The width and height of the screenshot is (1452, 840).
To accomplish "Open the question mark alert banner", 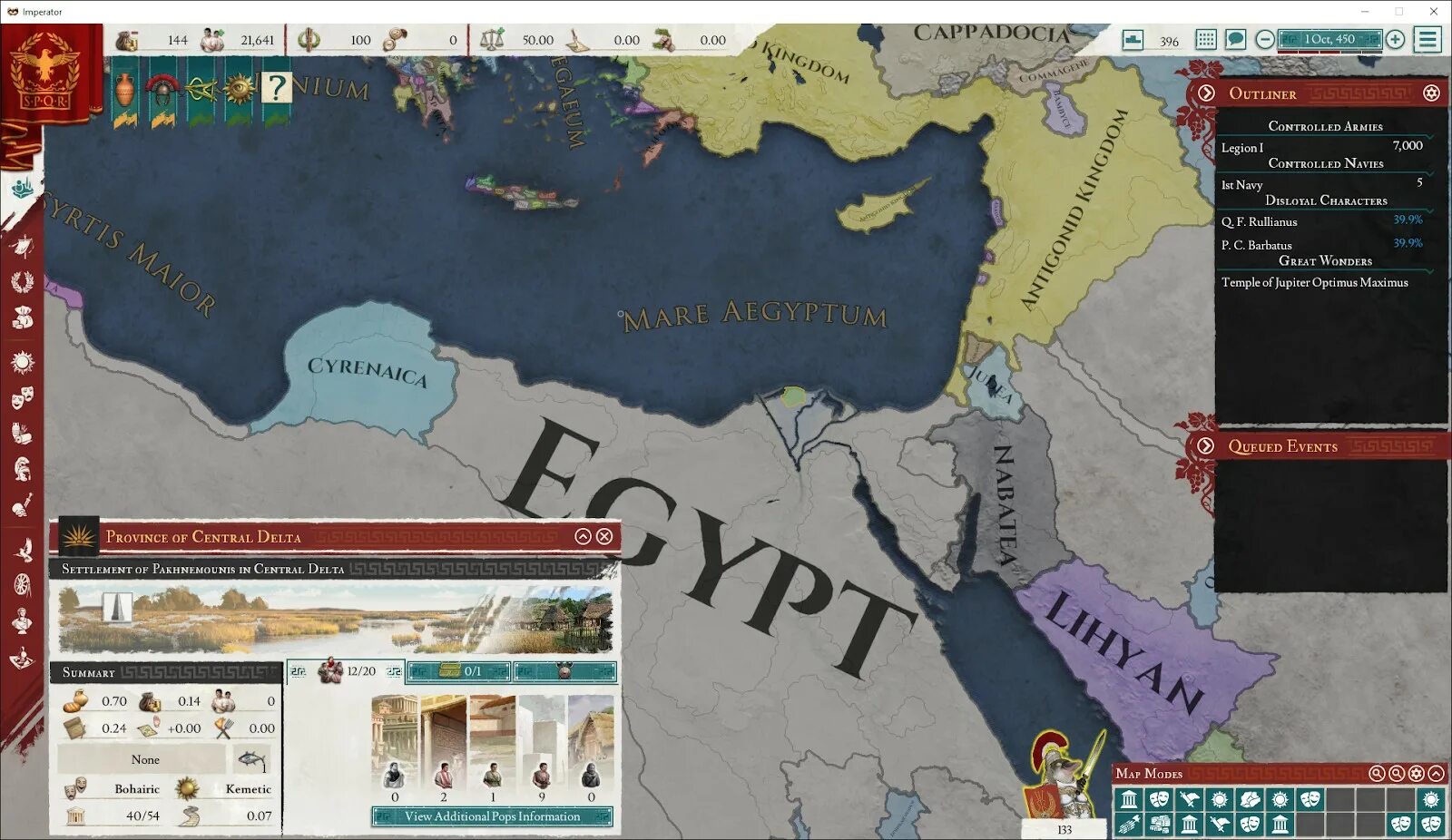I will coord(276,91).
